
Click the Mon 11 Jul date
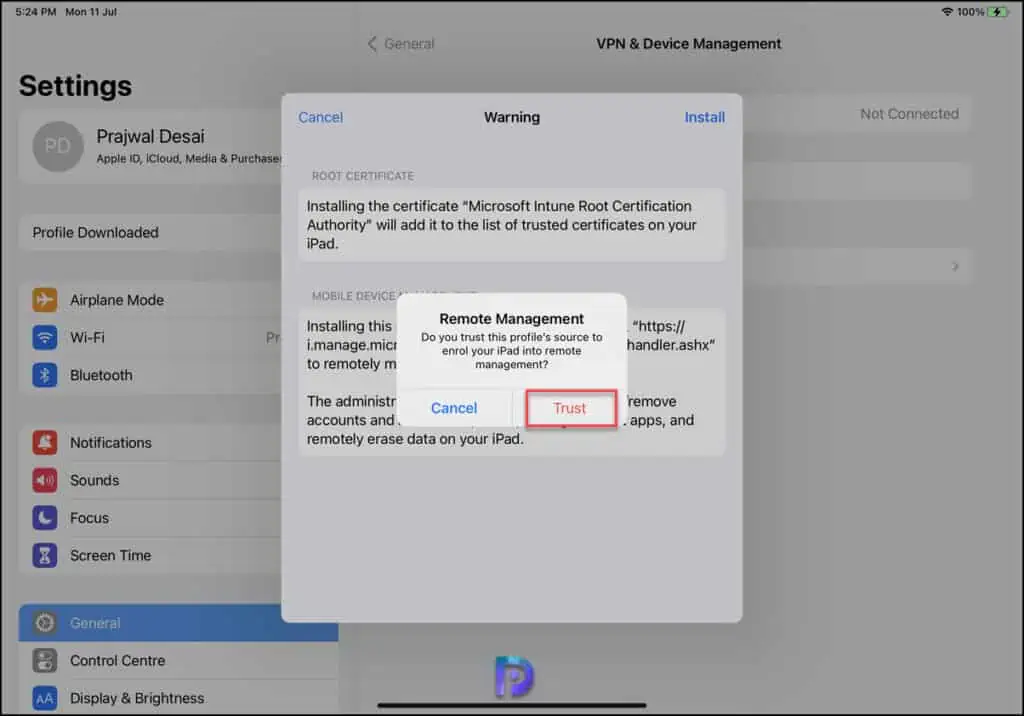[91, 12]
